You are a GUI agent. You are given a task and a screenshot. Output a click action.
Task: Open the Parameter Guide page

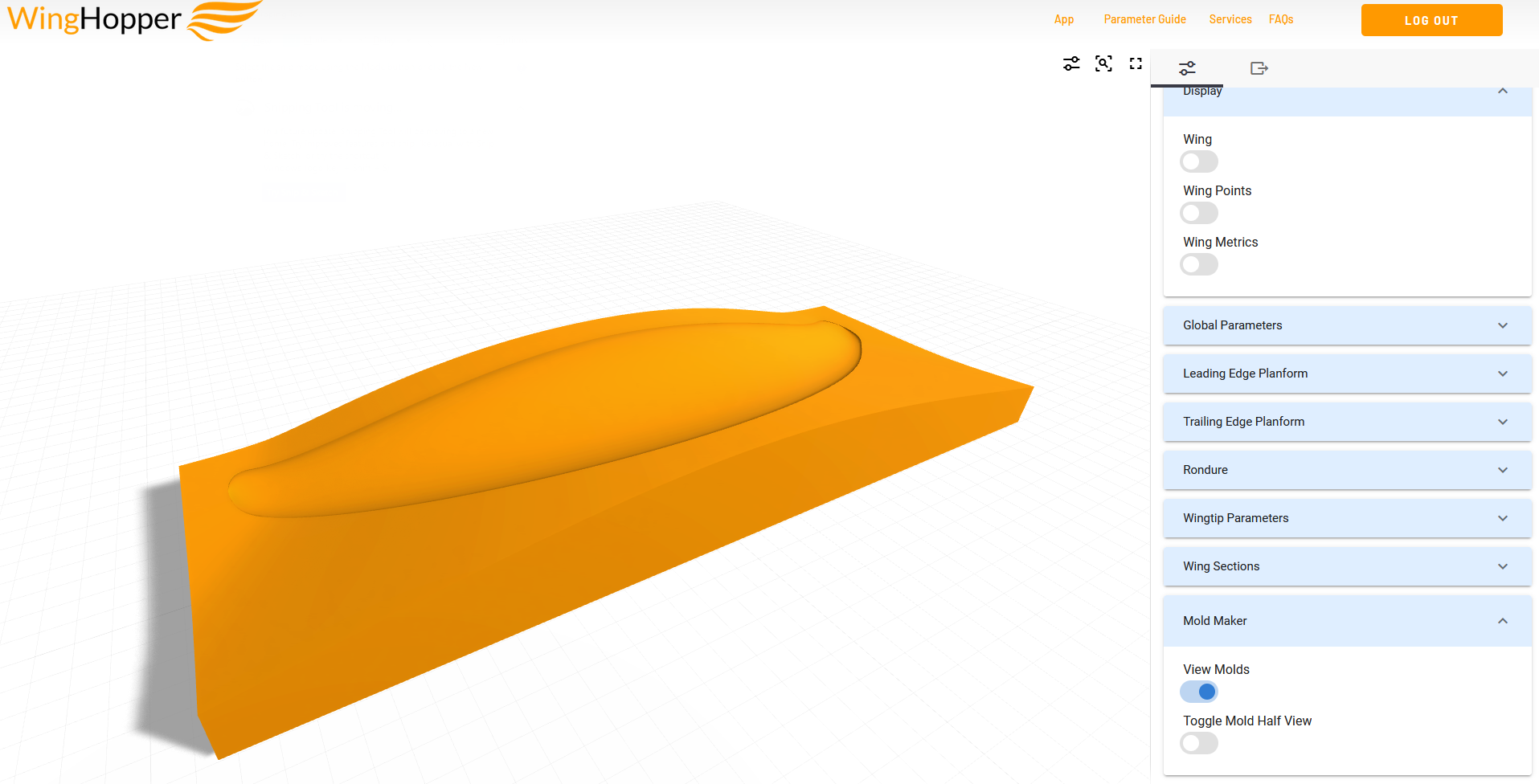1144,19
